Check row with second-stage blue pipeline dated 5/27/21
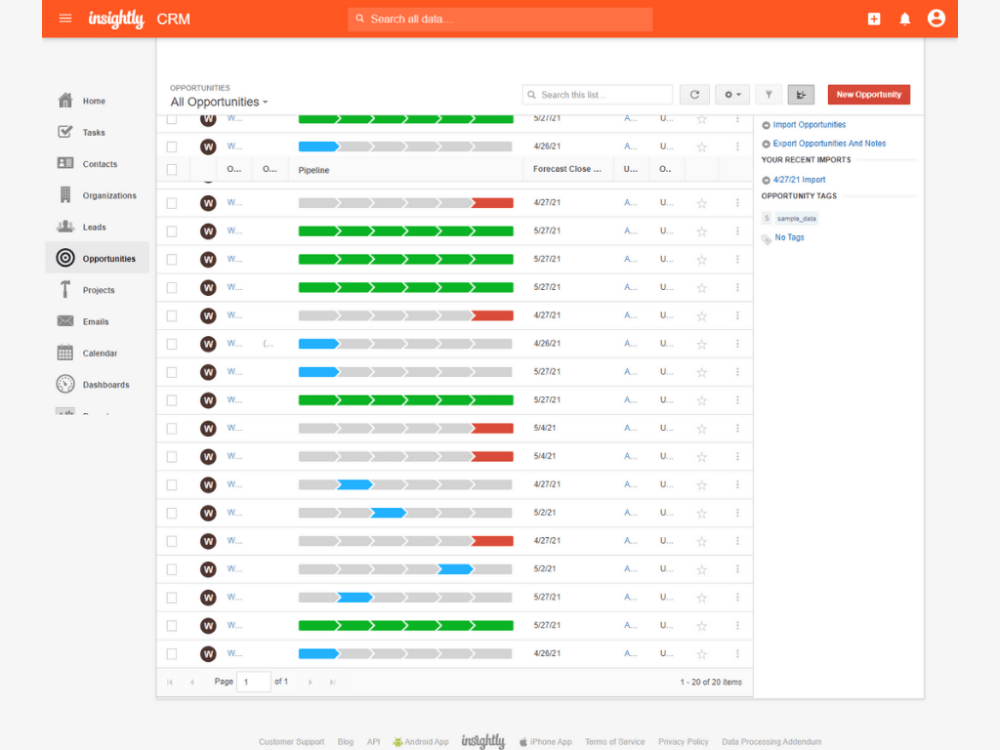This screenshot has width=1000, height=750. (172, 598)
